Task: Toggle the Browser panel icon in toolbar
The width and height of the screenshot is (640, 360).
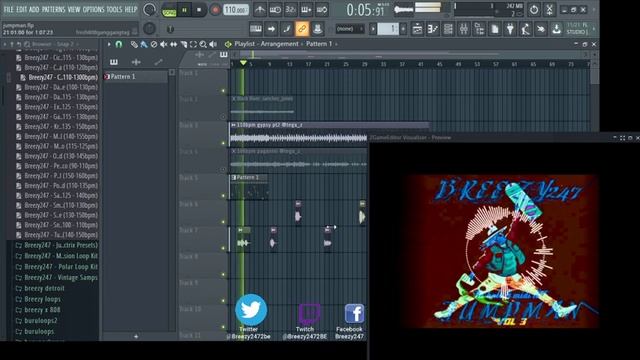Action: 479,29
